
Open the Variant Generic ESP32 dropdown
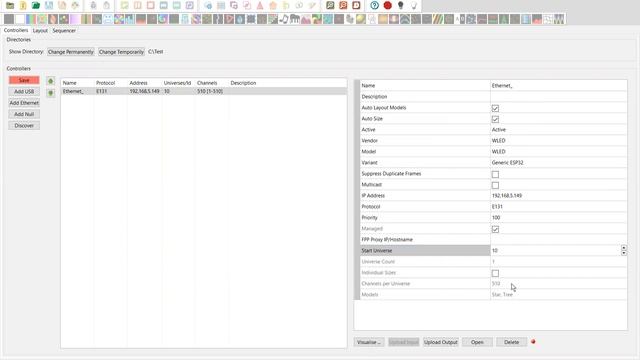click(558, 163)
